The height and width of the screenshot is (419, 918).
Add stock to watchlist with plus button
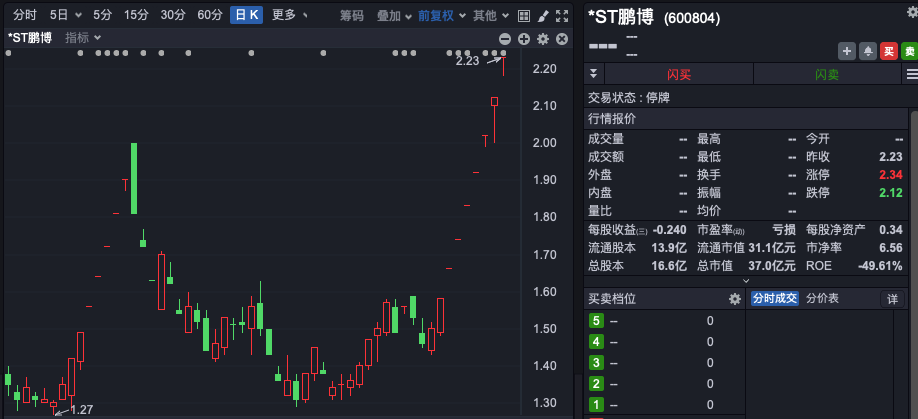click(x=847, y=51)
